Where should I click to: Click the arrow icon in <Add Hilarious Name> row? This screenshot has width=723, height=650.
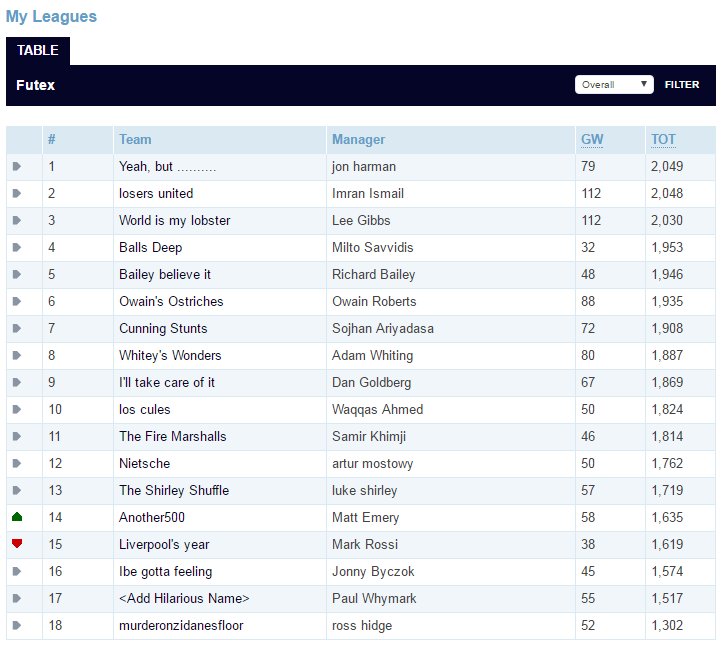click(17, 598)
